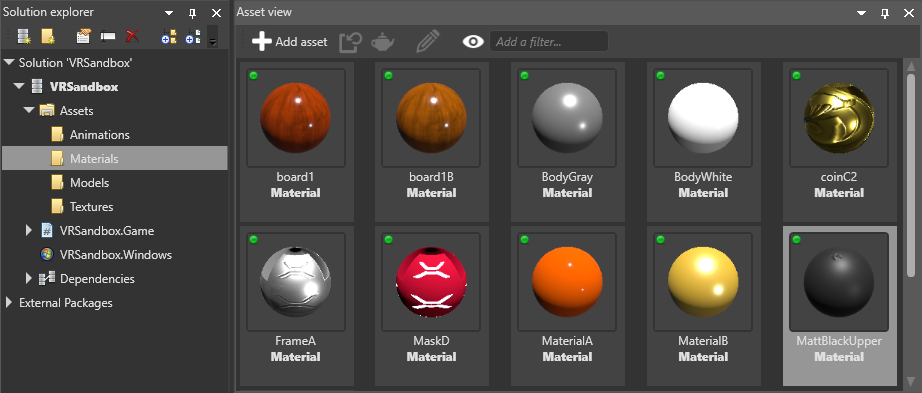Image resolution: width=922 pixels, height=393 pixels.
Task: Collapse the VRSandbox package node
Action: (19, 86)
